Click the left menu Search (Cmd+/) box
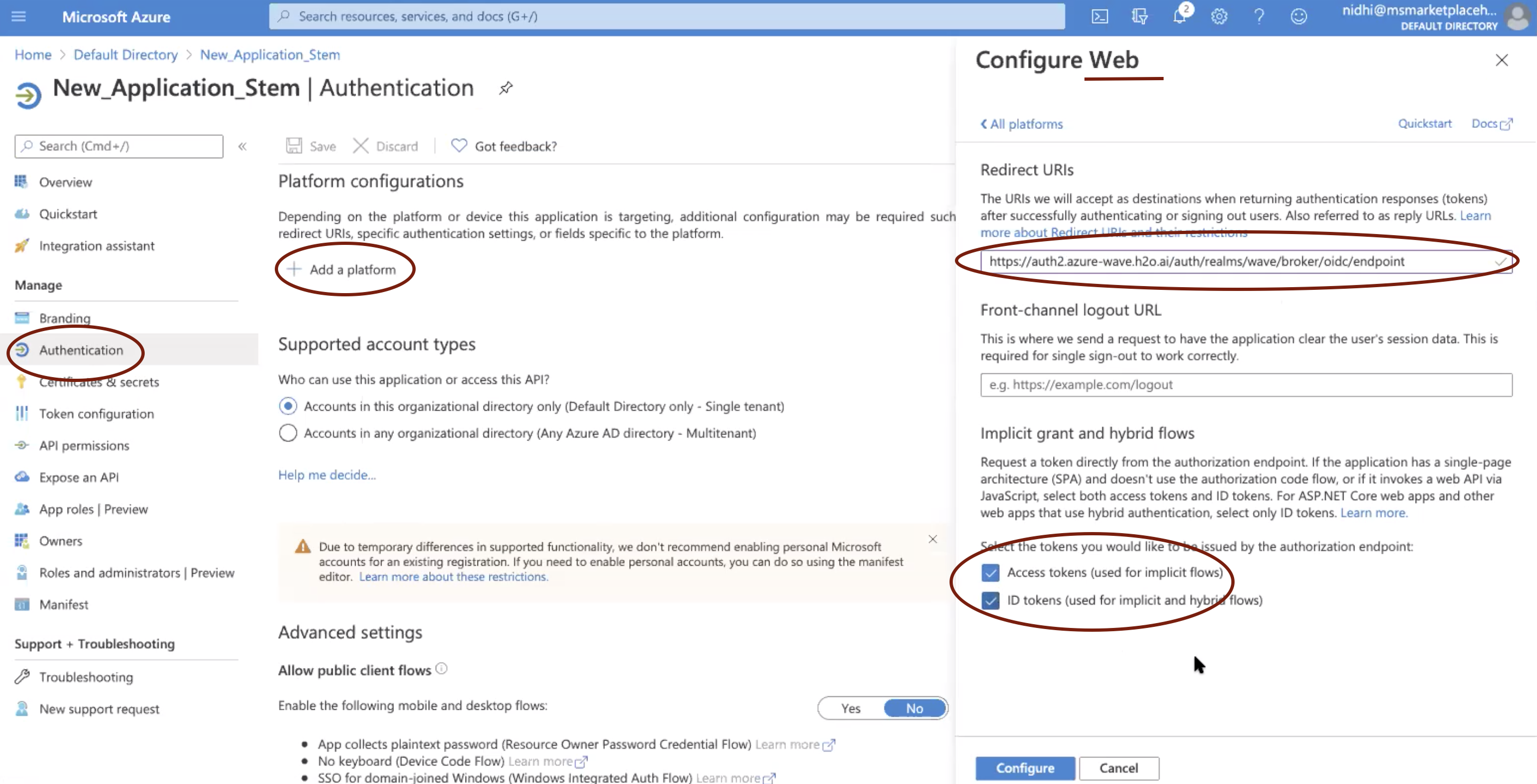This screenshot has height=784, width=1537. (x=119, y=146)
